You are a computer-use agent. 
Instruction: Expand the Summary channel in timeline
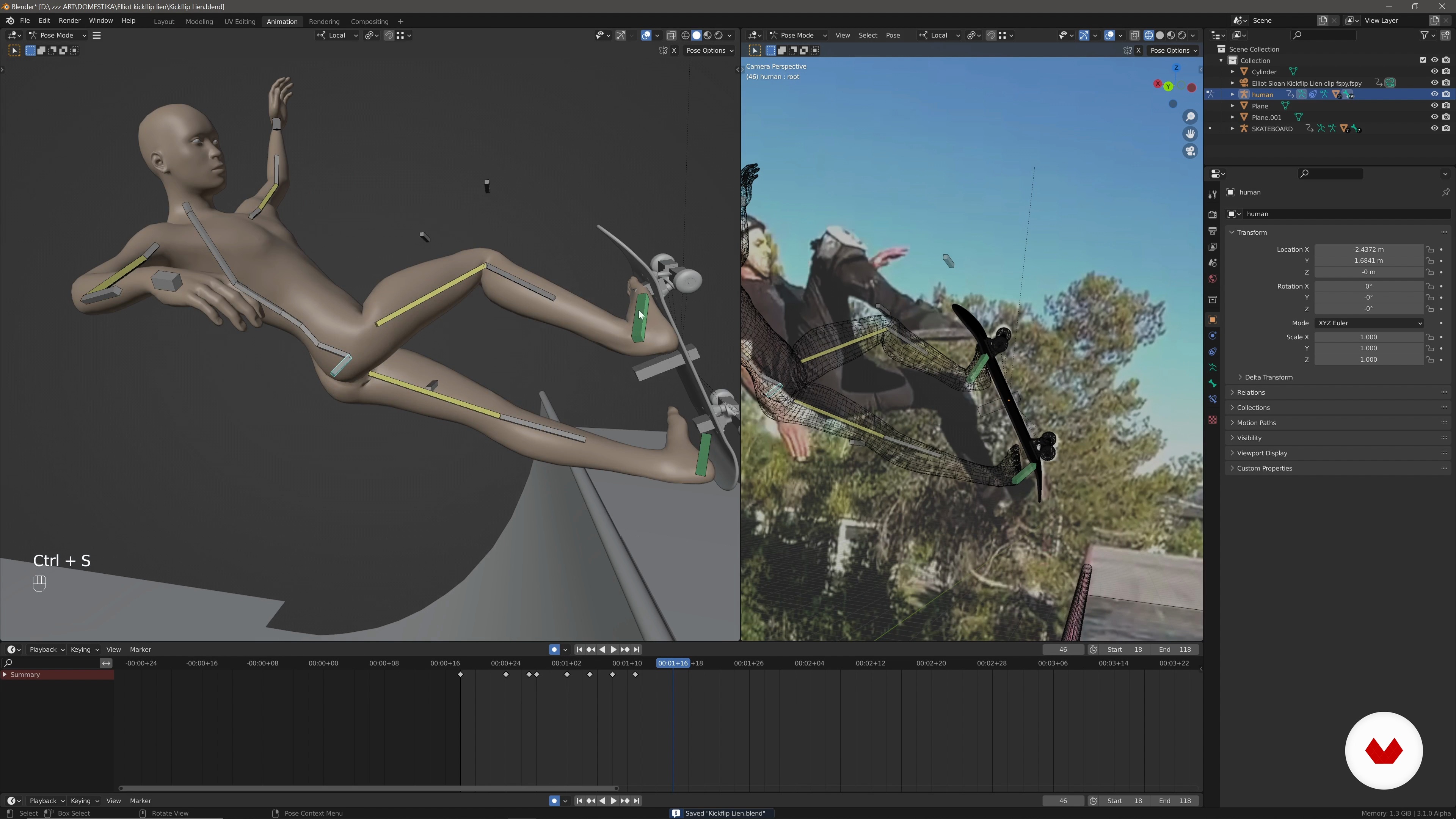click(x=5, y=674)
